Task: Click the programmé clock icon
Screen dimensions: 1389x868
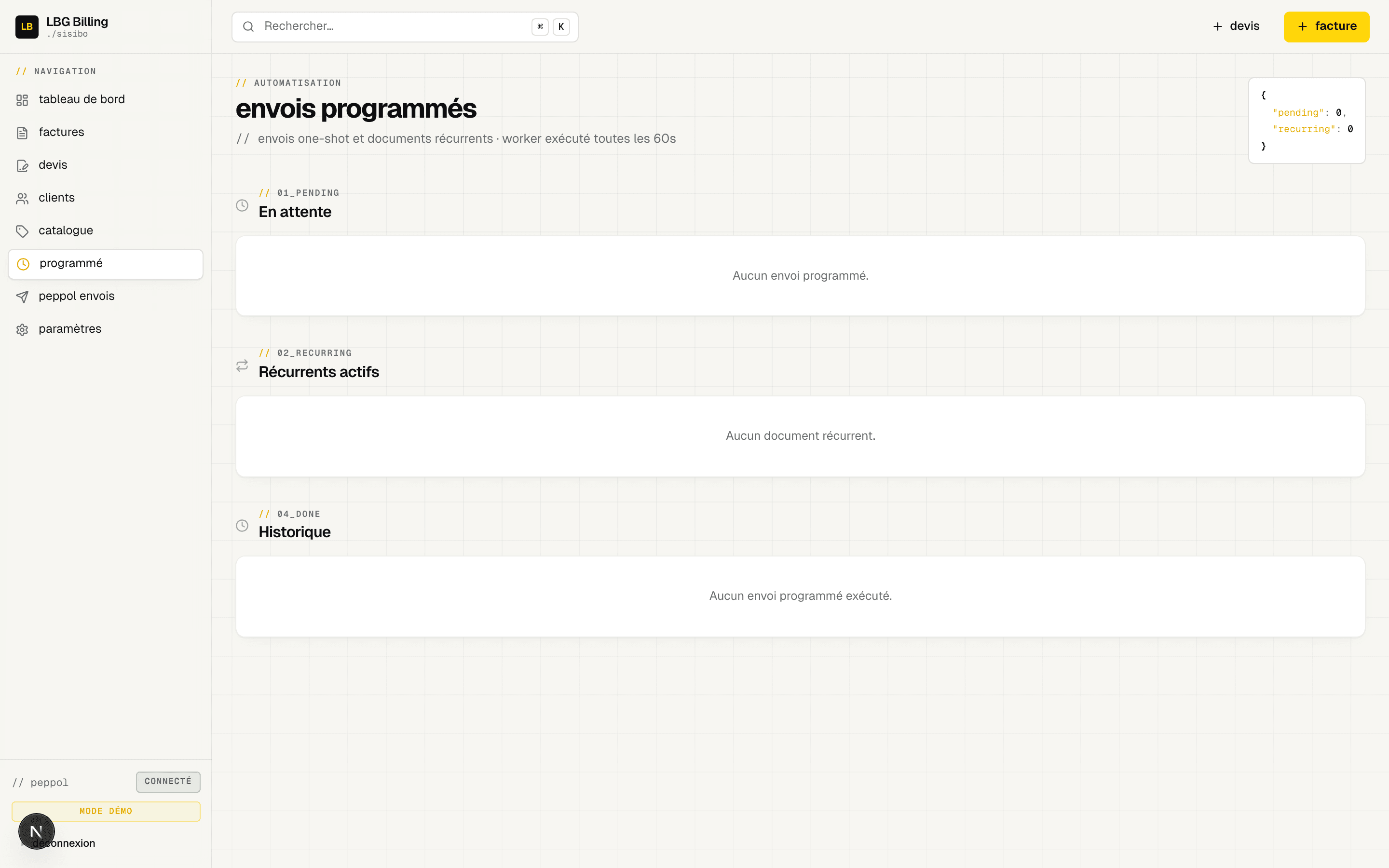Action: pos(23,263)
